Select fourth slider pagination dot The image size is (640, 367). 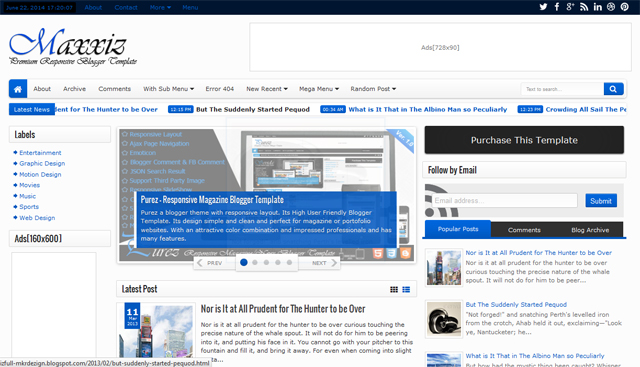tap(278, 262)
